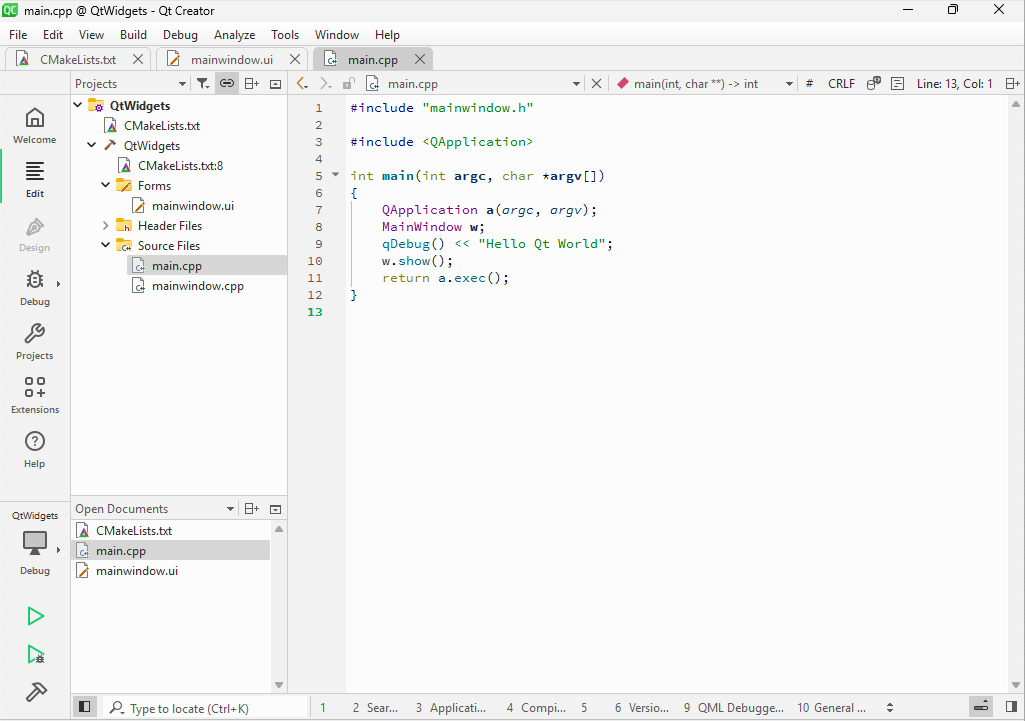
Task: Open the File menu
Action: tap(18, 35)
